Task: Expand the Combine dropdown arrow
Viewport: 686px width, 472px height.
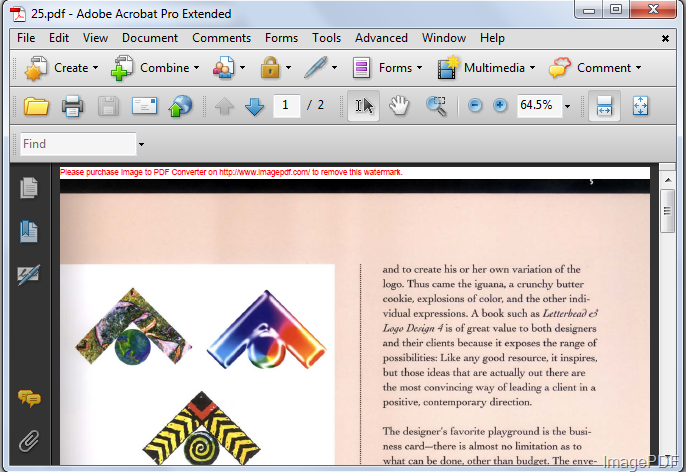Action: (196, 68)
